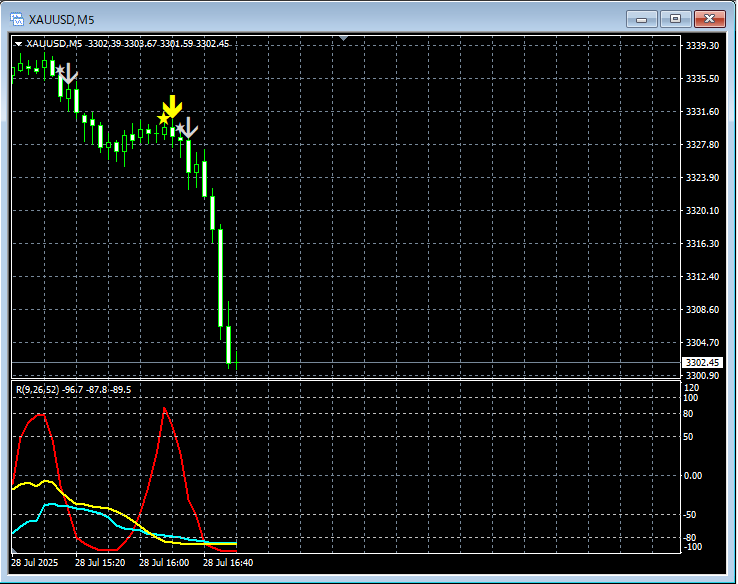Click the 28 Jul 15:20 time label

click(100, 563)
